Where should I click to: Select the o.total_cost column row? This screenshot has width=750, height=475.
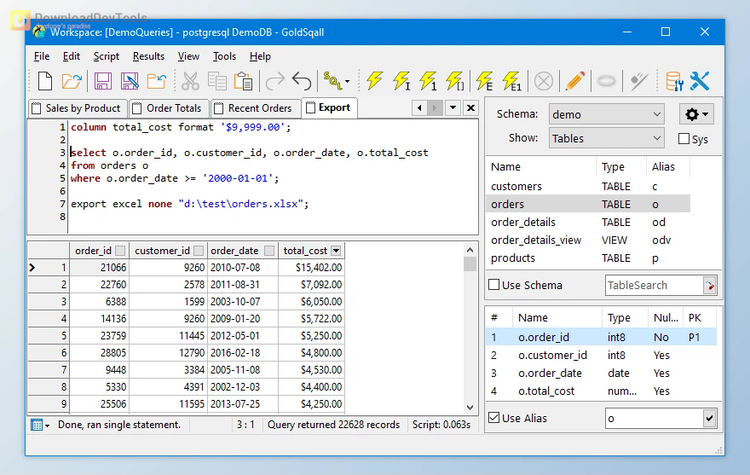click(601, 391)
